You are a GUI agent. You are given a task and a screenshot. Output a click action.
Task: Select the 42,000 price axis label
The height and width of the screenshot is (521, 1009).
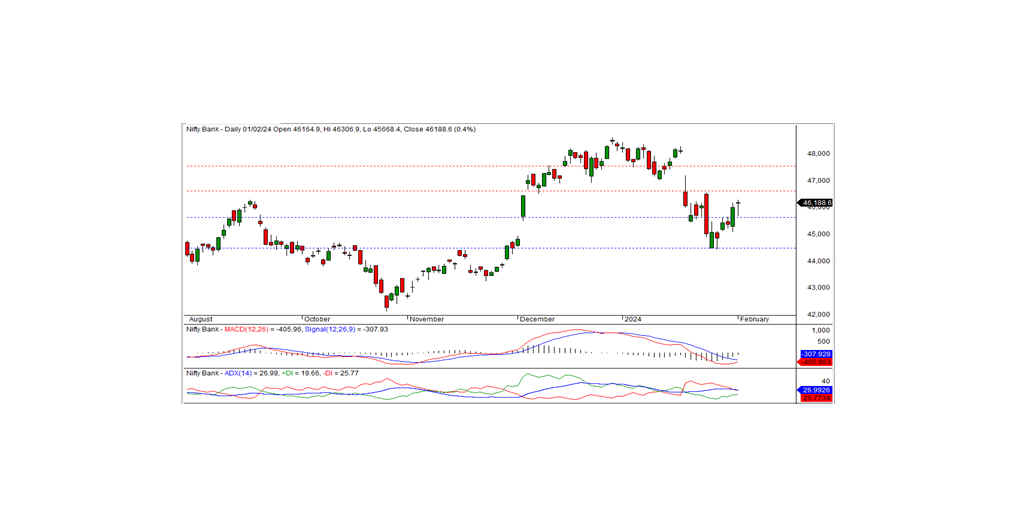(820, 315)
